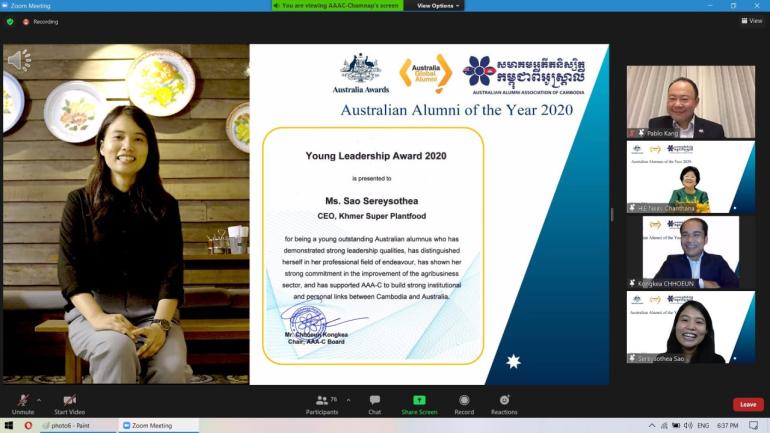The width and height of the screenshot is (770, 433).
Task: Click the ENG language indicator
Action: [703, 426]
